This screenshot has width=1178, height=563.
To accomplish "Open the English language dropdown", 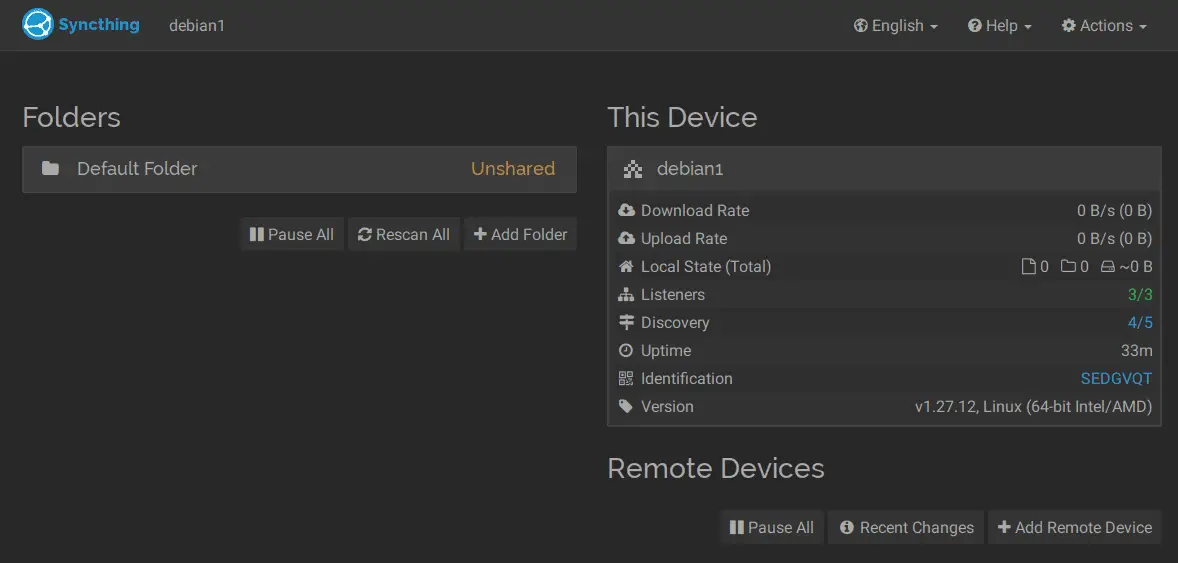I will pos(895,26).
